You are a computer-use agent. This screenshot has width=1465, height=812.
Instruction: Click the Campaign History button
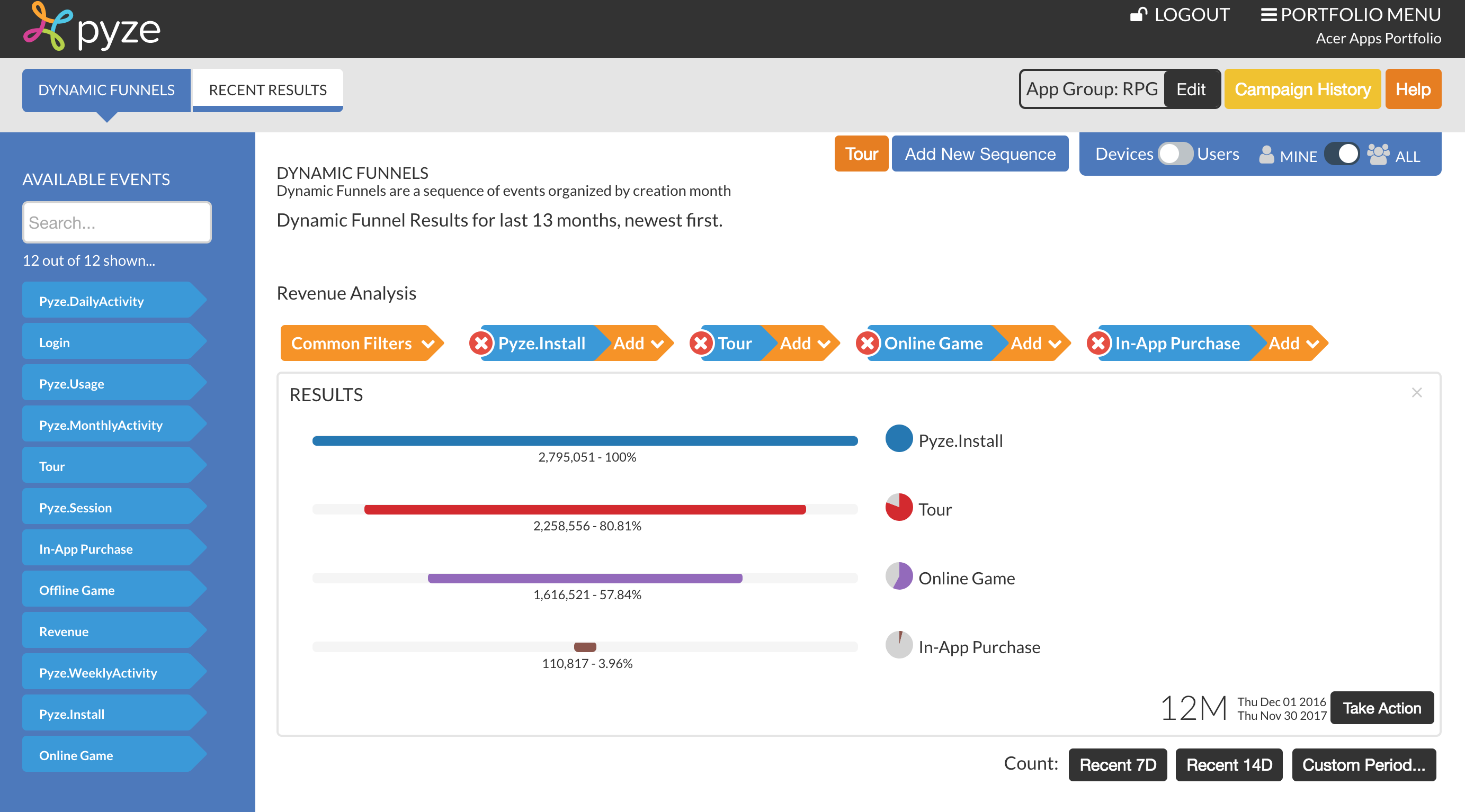(1302, 89)
